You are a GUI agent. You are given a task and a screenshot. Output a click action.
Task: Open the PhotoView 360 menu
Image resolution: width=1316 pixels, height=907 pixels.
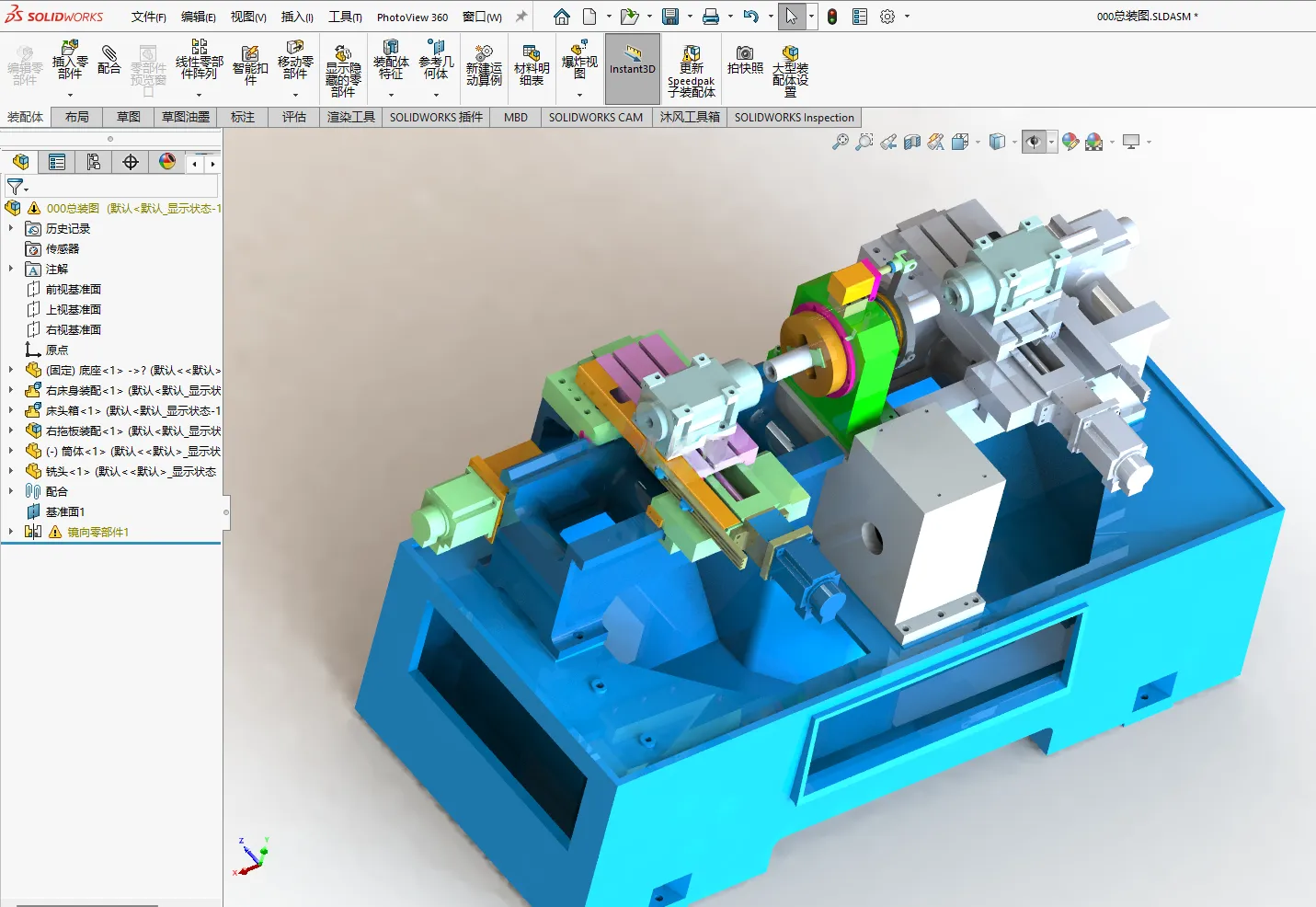412,17
